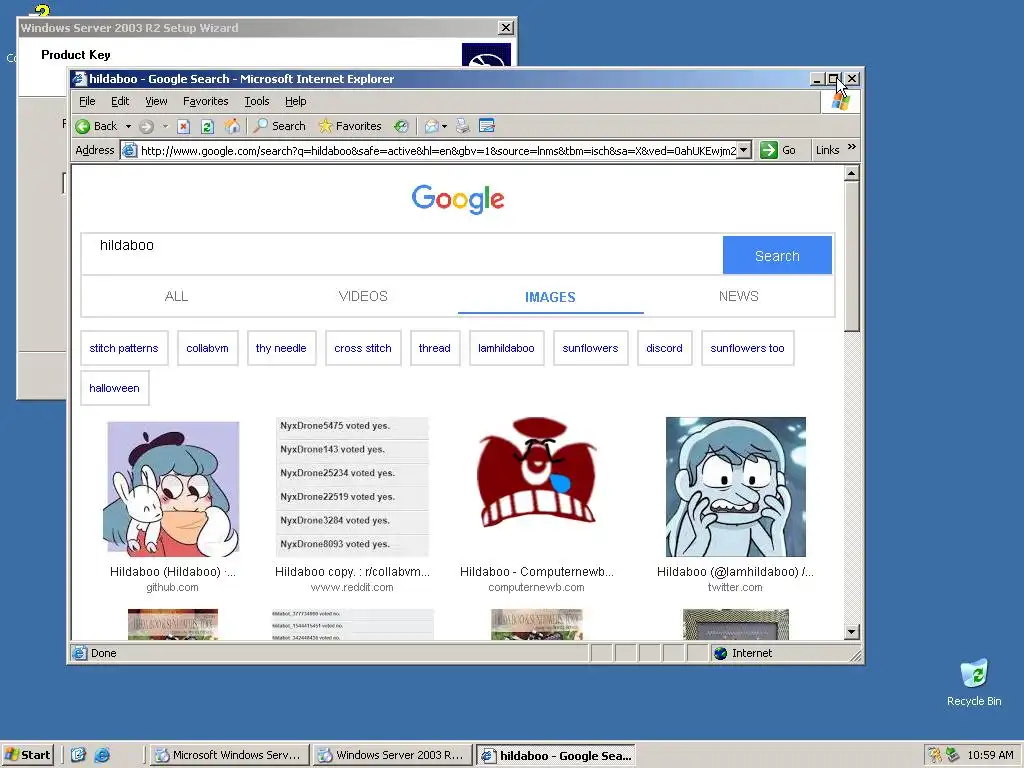This screenshot has width=1024, height=768.
Task: Open the twitter.com scared girl thumbnail
Action: point(735,487)
